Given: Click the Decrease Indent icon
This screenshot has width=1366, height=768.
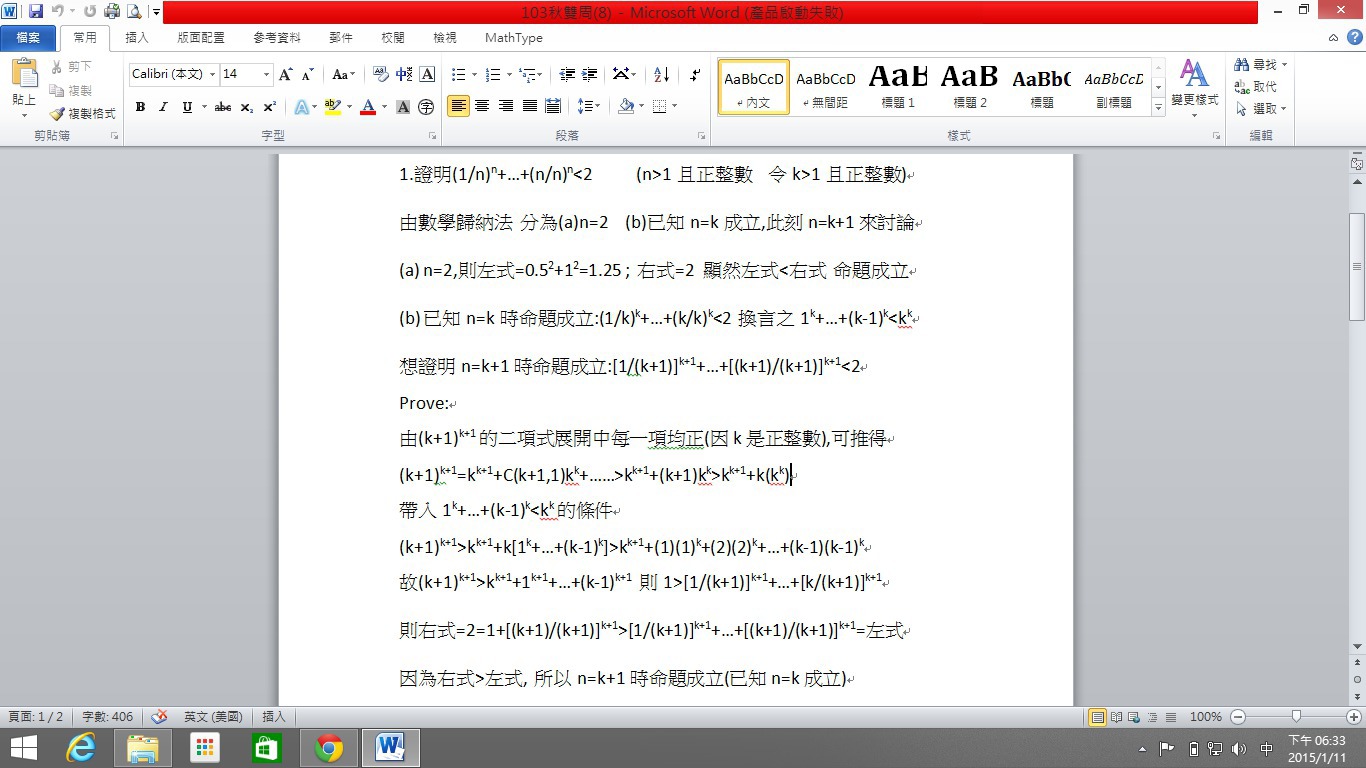Looking at the screenshot, I should (x=567, y=75).
